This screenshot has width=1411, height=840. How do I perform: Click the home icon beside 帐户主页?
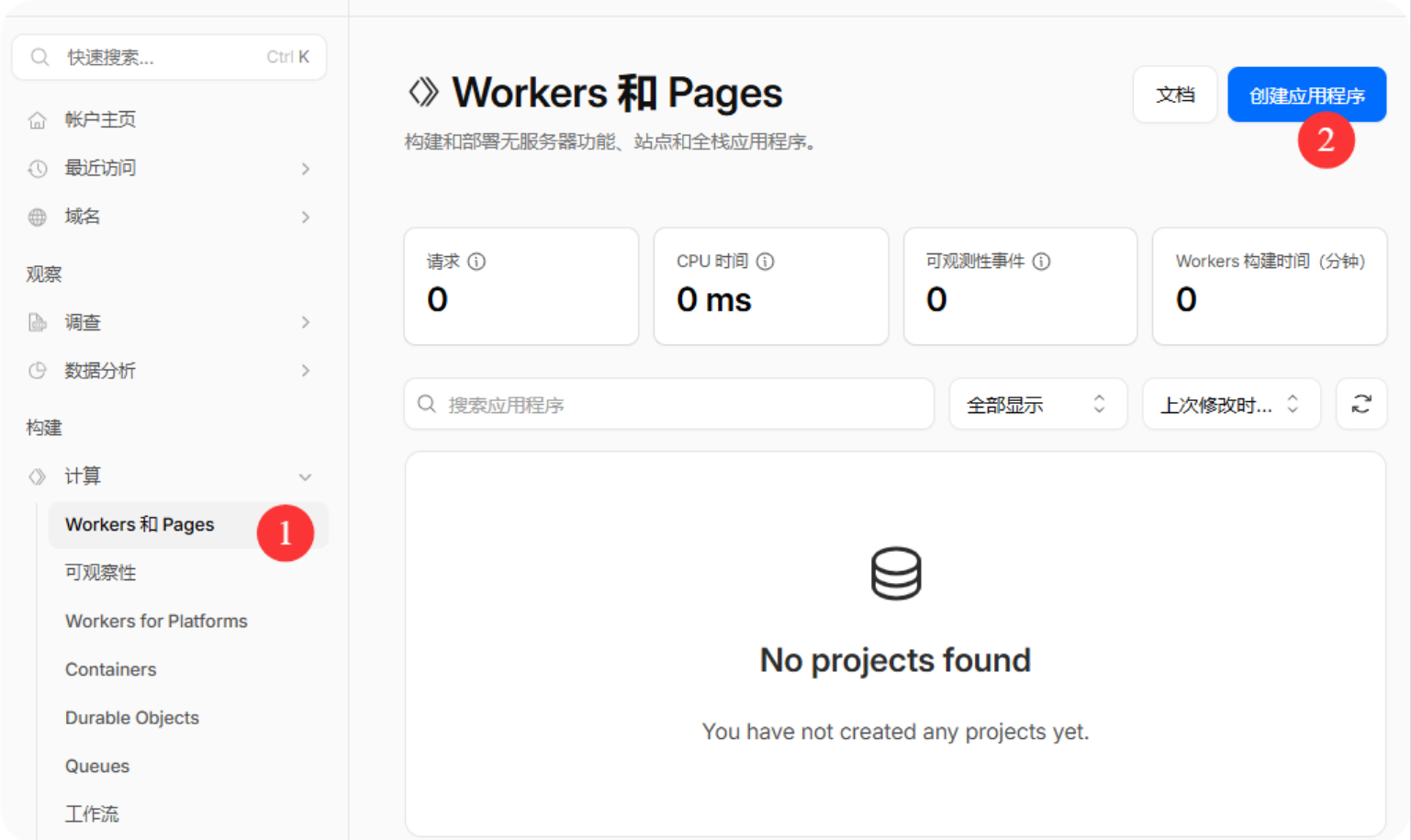click(x=37, y=120)
